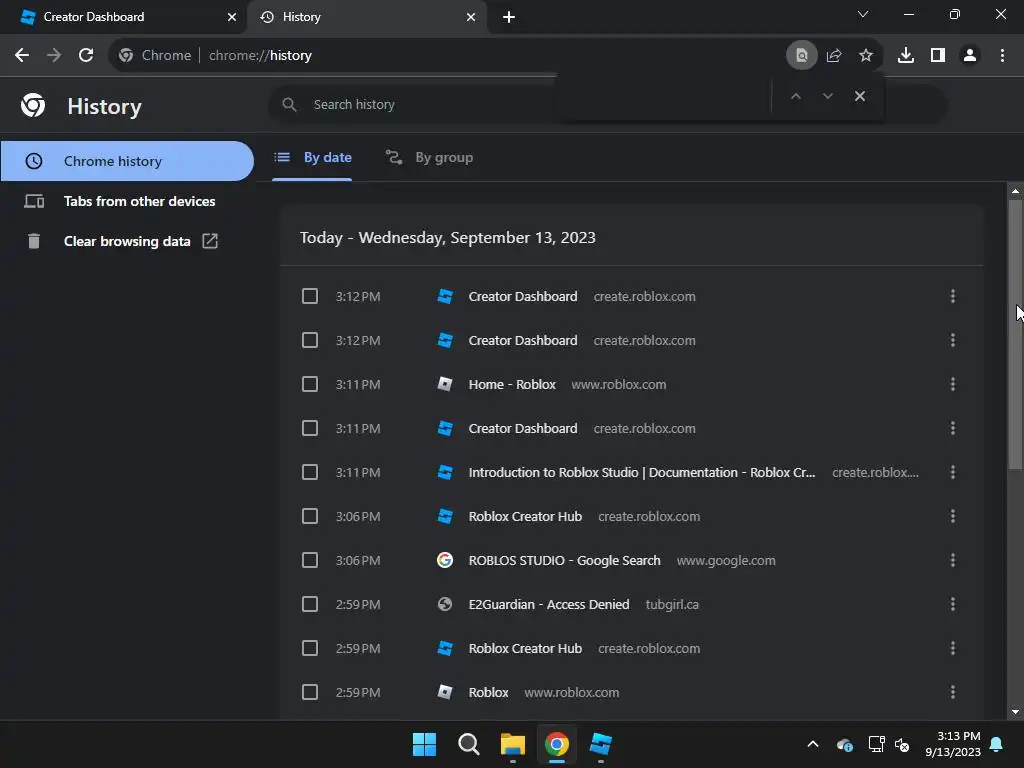This screenshot has width=1024, height=768.
Task: Open actions menu for Home - Roblox entry
Action: tap(953, 384)
